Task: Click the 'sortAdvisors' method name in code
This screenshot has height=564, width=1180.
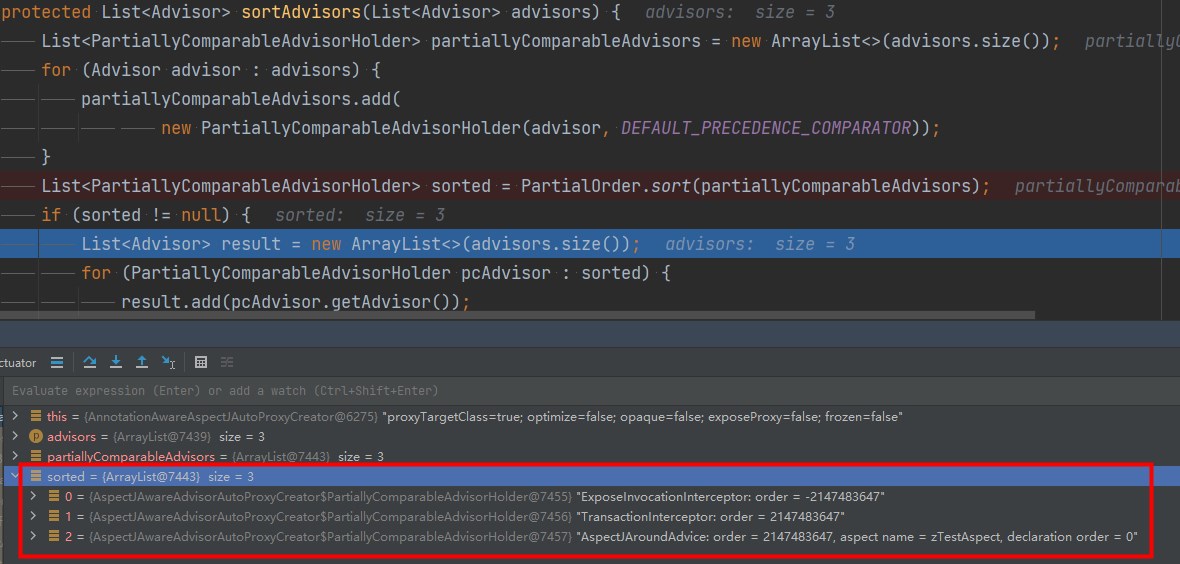Action: (x=302, y=12)
